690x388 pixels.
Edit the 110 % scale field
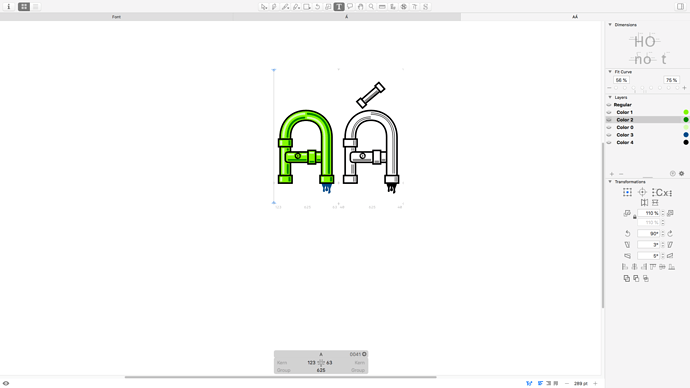[x=649, y=213]
